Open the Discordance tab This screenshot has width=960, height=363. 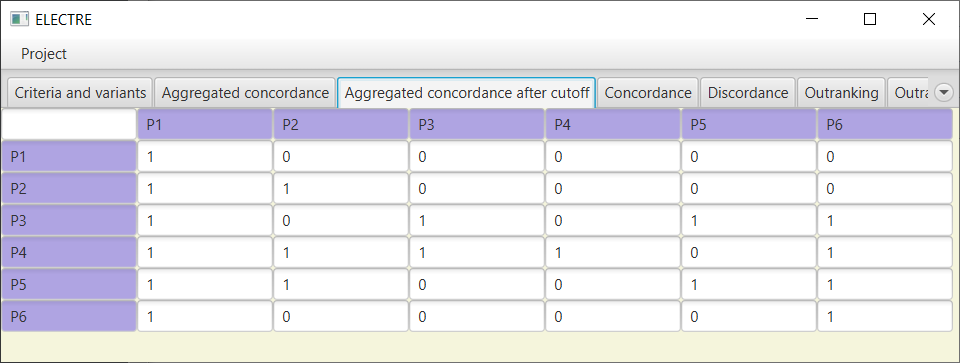[x=748, y=93]
